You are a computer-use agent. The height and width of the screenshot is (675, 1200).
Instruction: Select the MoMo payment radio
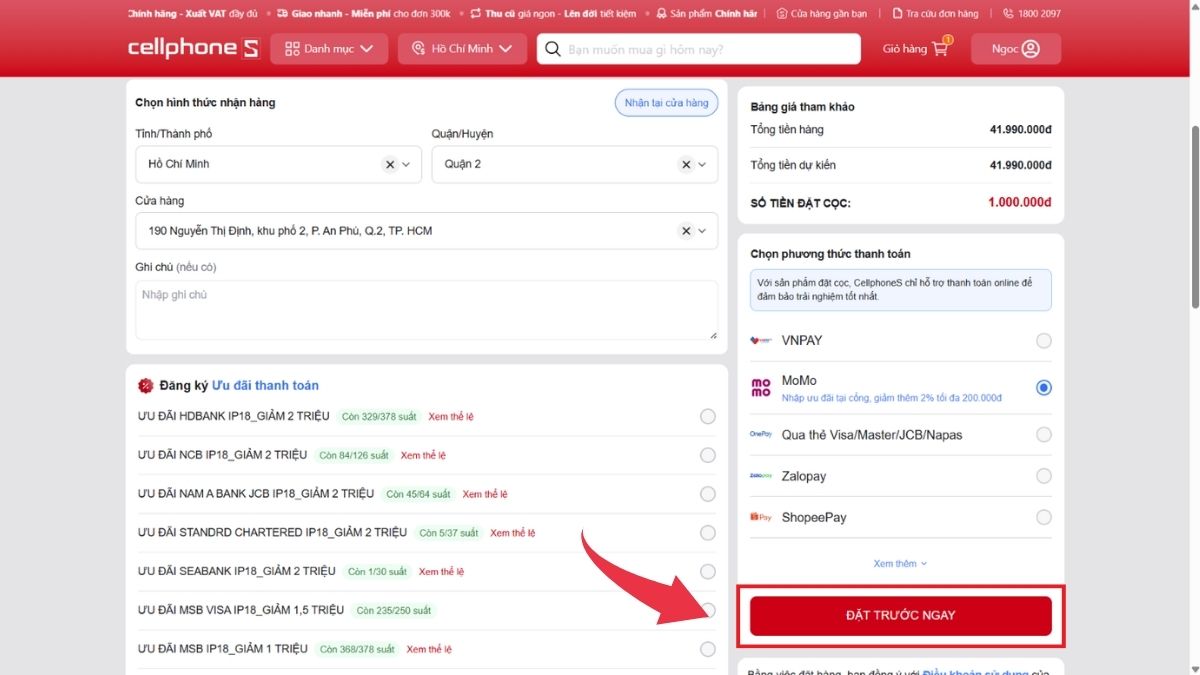pos(1044,388)
